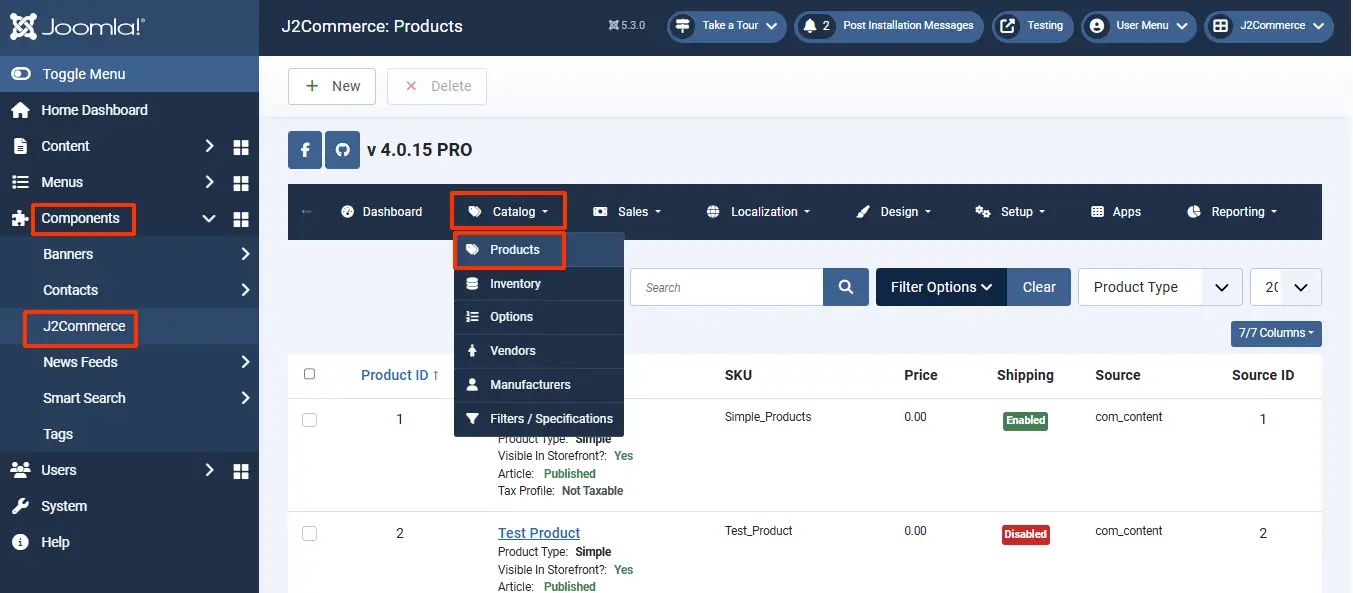
Task: Check the box for product ID 1
Action: click(309, 420)
